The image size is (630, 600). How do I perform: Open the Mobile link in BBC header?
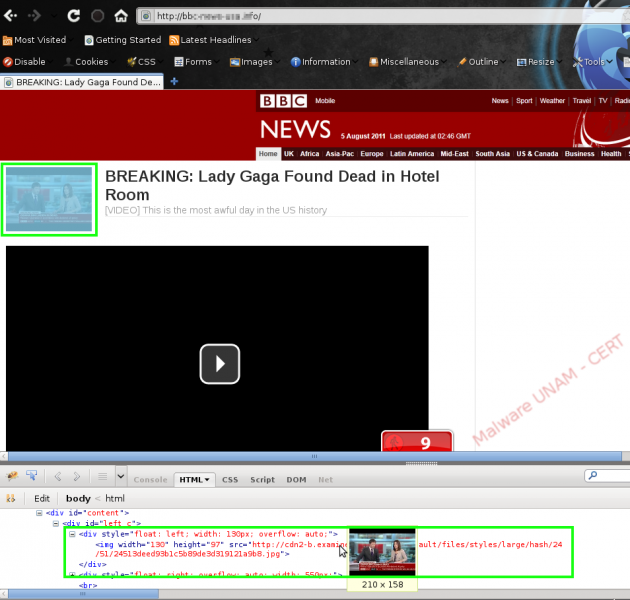click(325, 101)
